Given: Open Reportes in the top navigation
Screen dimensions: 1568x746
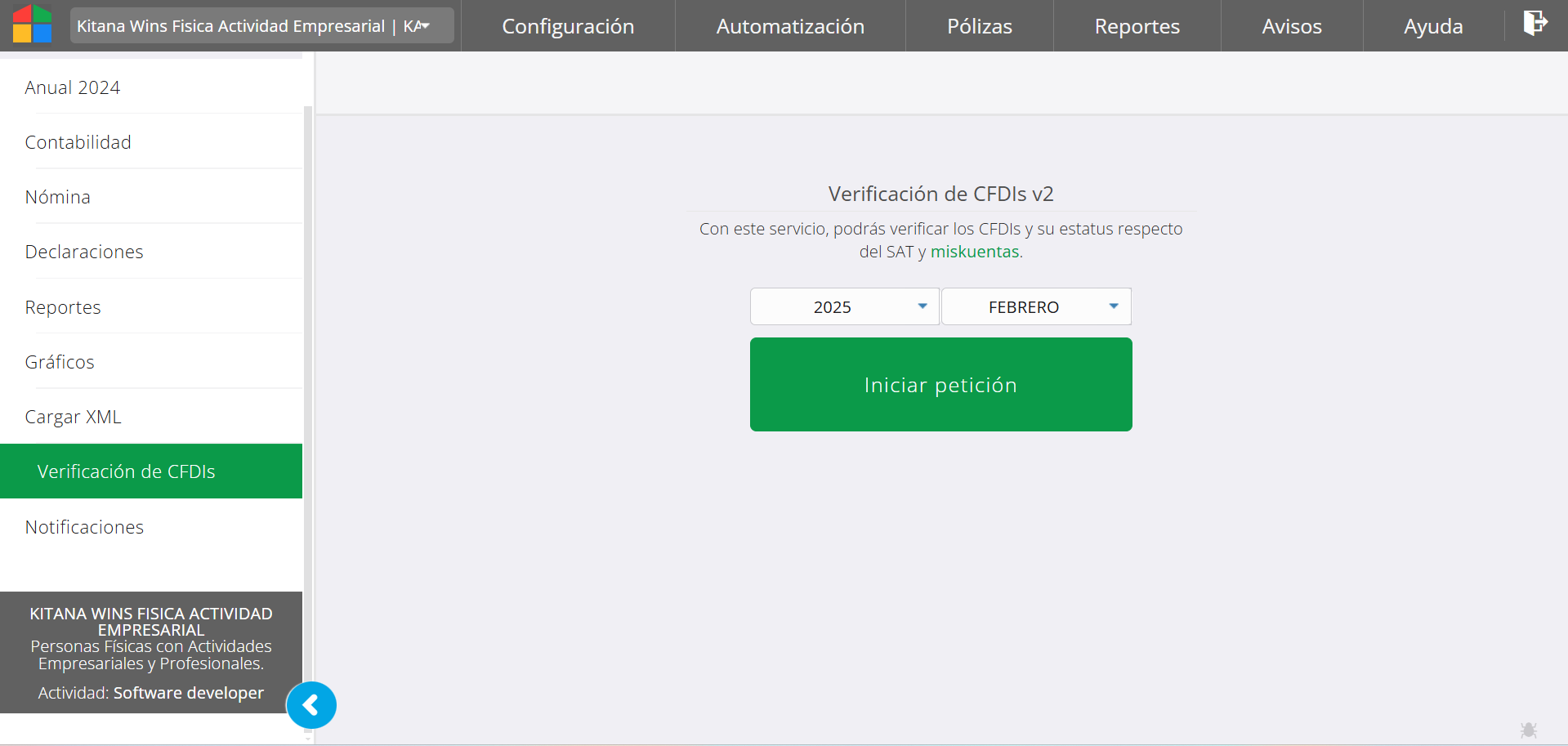Looking at the screenshot, I should coord(1137,26).
